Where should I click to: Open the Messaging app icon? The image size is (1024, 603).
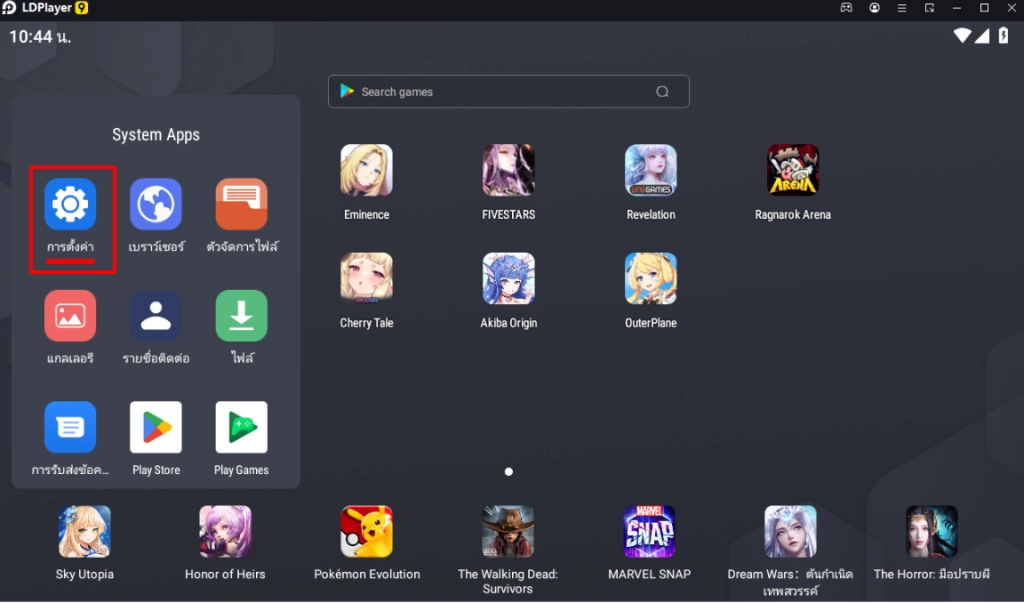click(x=70, y=427)
